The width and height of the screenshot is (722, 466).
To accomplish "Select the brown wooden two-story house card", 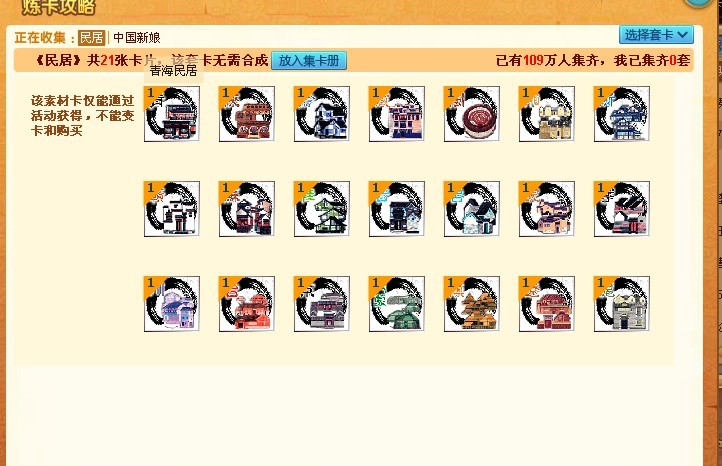I will tap(247, 114).
